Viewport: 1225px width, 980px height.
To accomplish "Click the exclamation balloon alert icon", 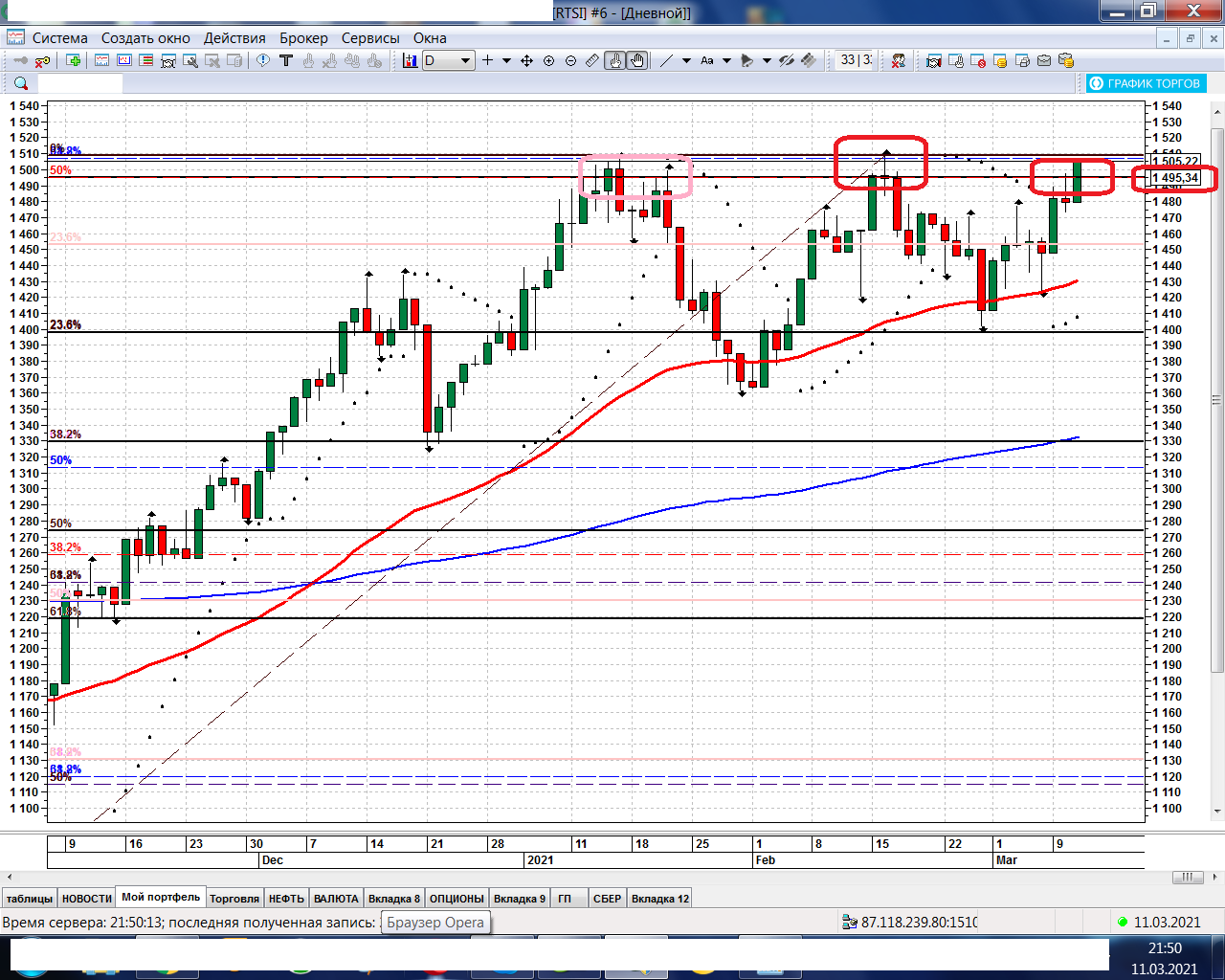I will 262,60.
